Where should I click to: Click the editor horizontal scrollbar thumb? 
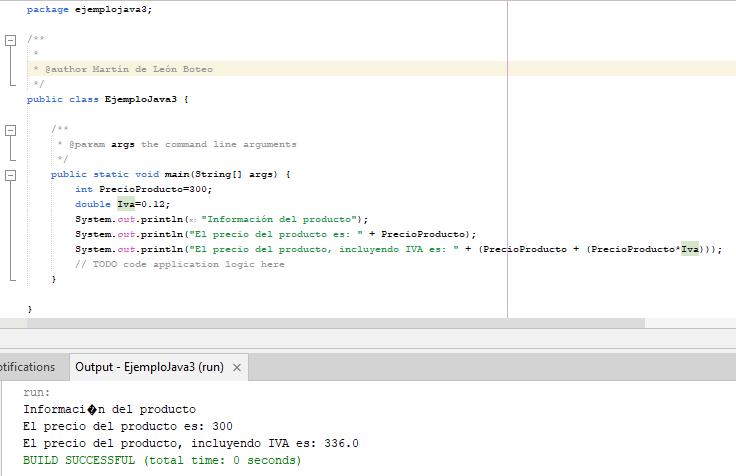click(336, 323)
